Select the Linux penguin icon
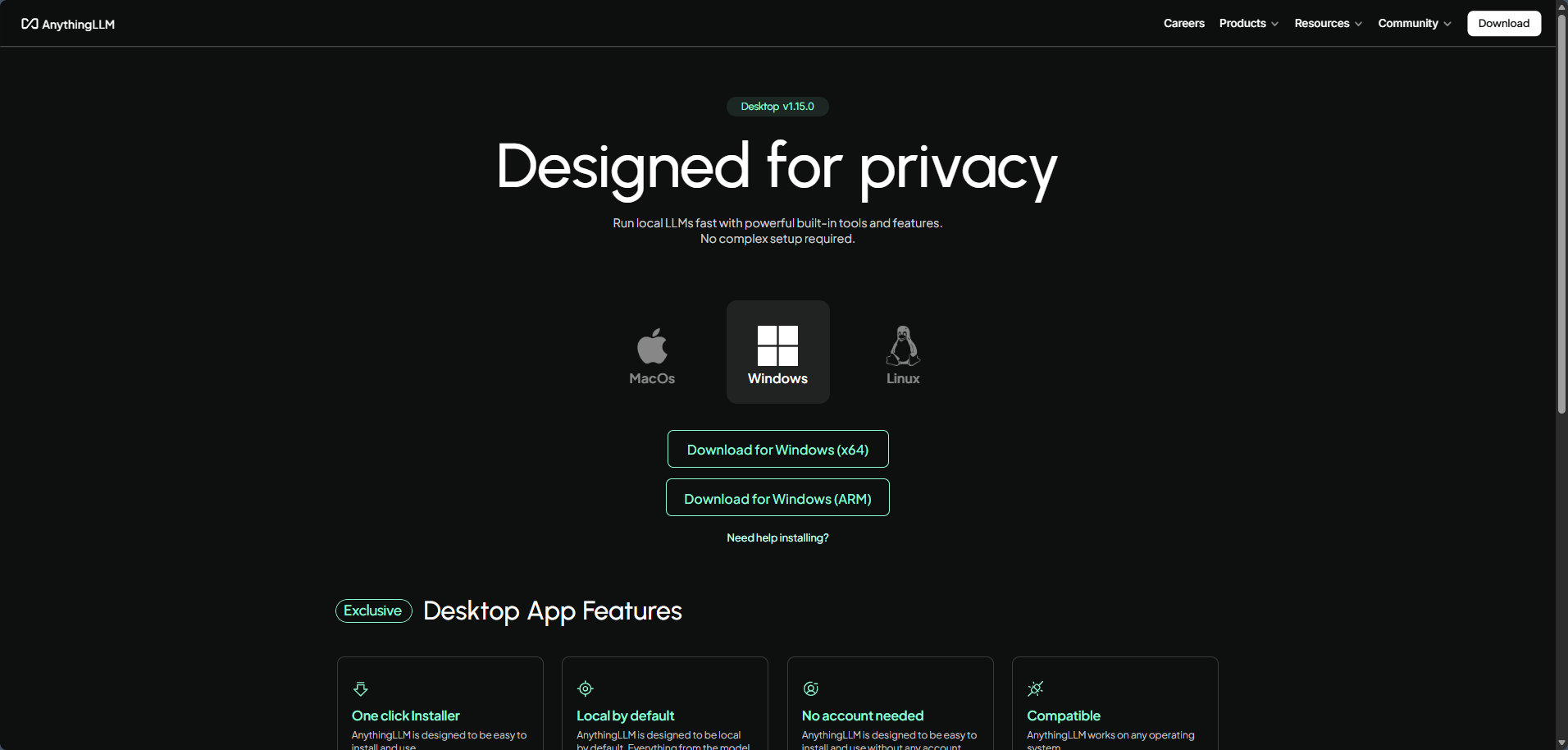 [x=903, y=345]
